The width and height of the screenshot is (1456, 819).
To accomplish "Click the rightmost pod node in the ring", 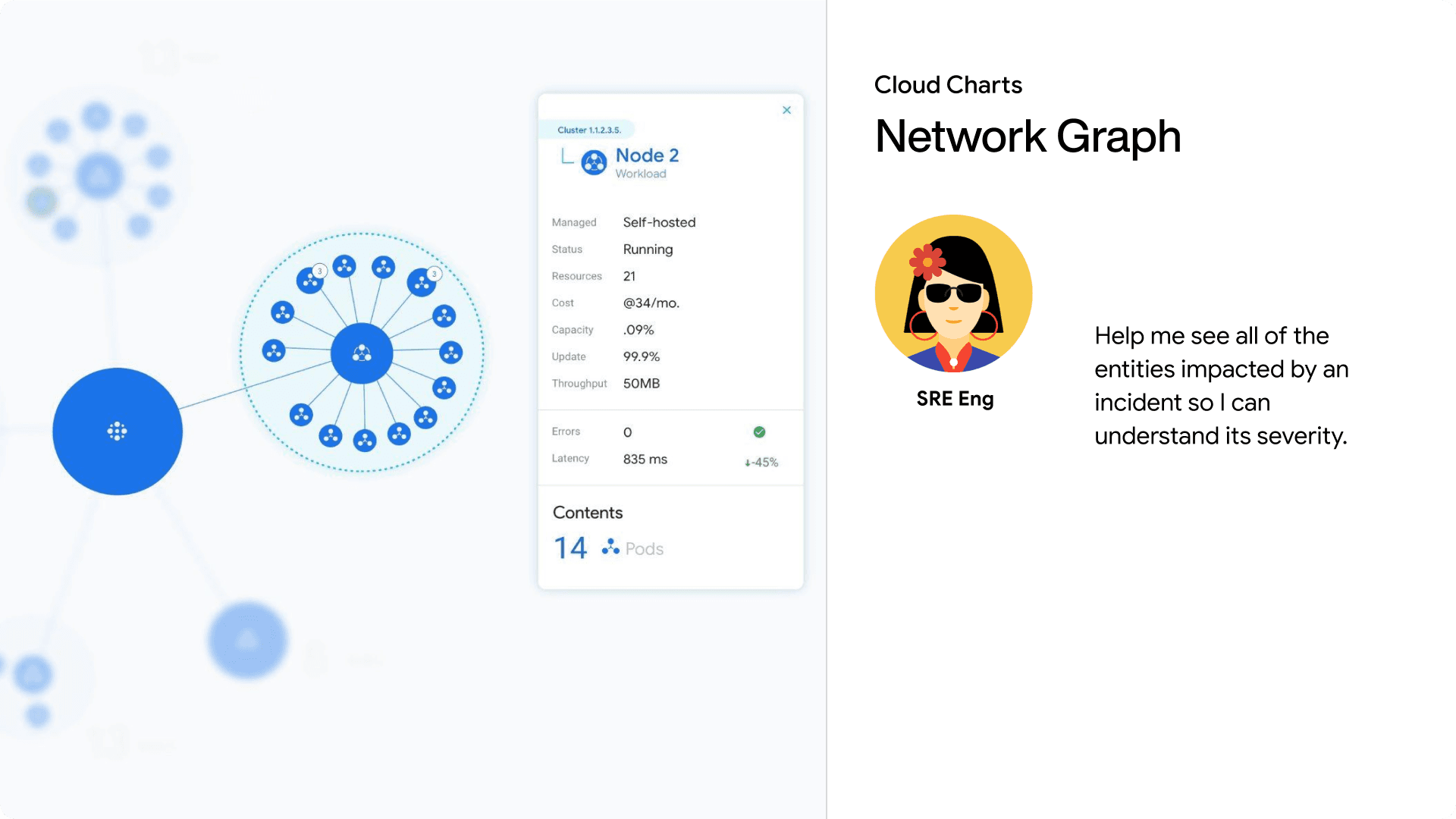I will pyautogui.click(x=451, y=352).
